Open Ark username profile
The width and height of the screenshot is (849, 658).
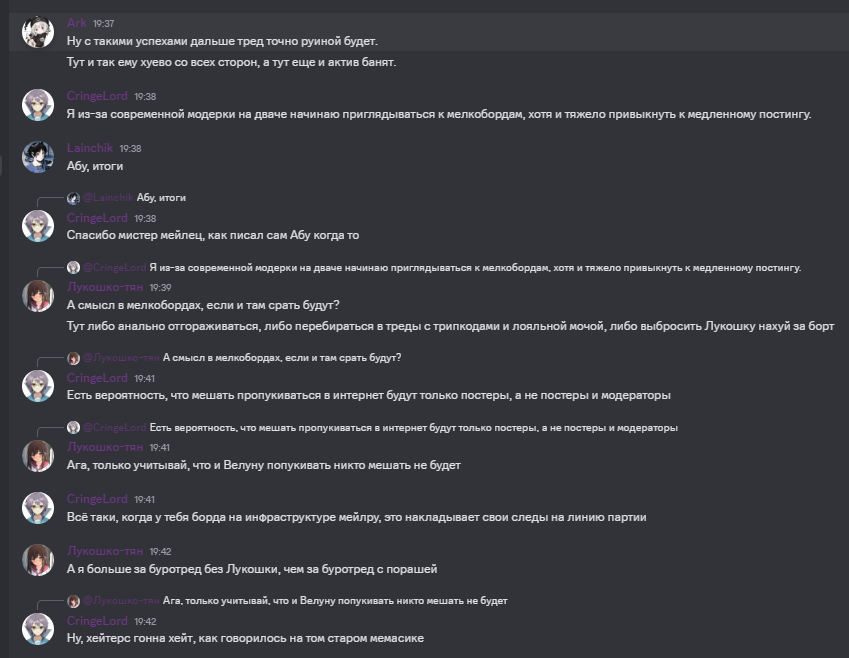[77, 23]
